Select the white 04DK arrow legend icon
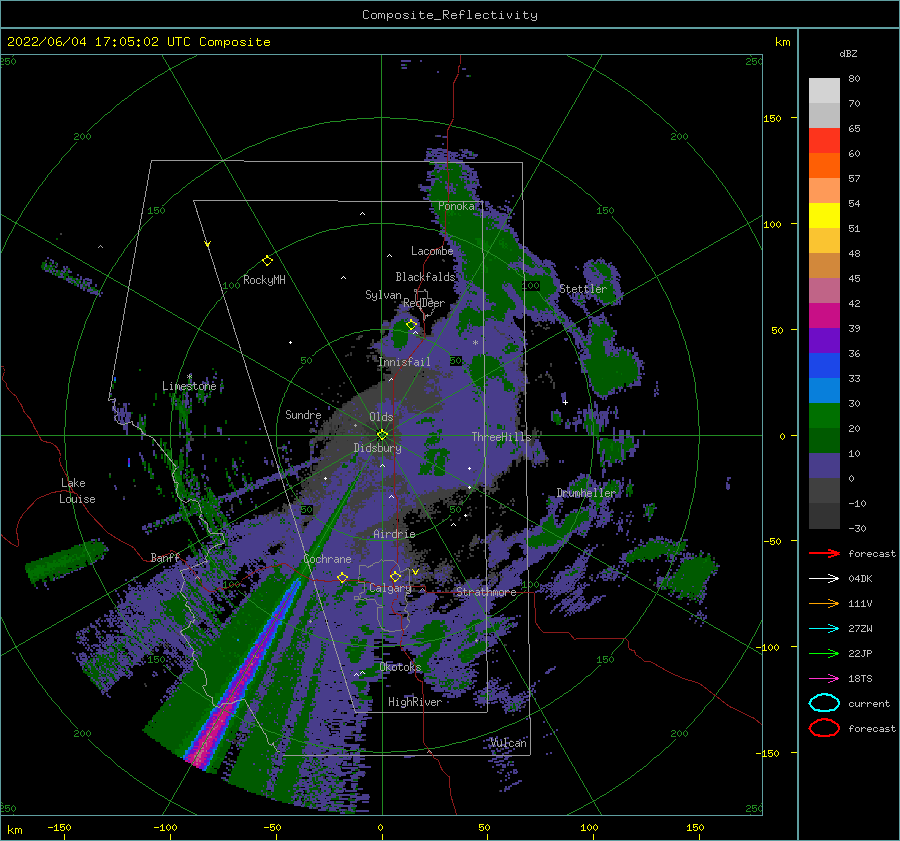Screen dimensions: 900x841 824,578
